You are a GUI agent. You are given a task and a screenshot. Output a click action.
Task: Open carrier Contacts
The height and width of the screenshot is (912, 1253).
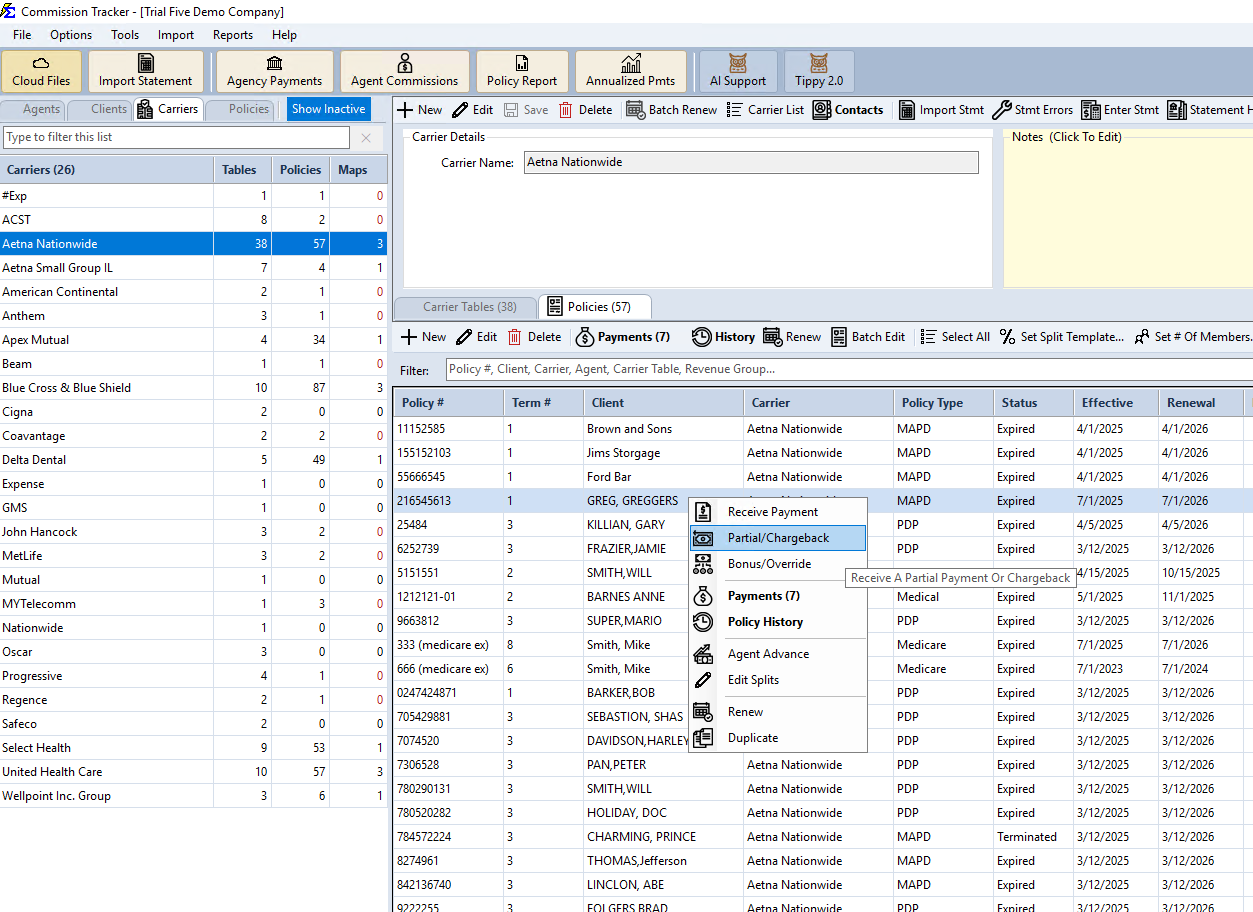848,110
